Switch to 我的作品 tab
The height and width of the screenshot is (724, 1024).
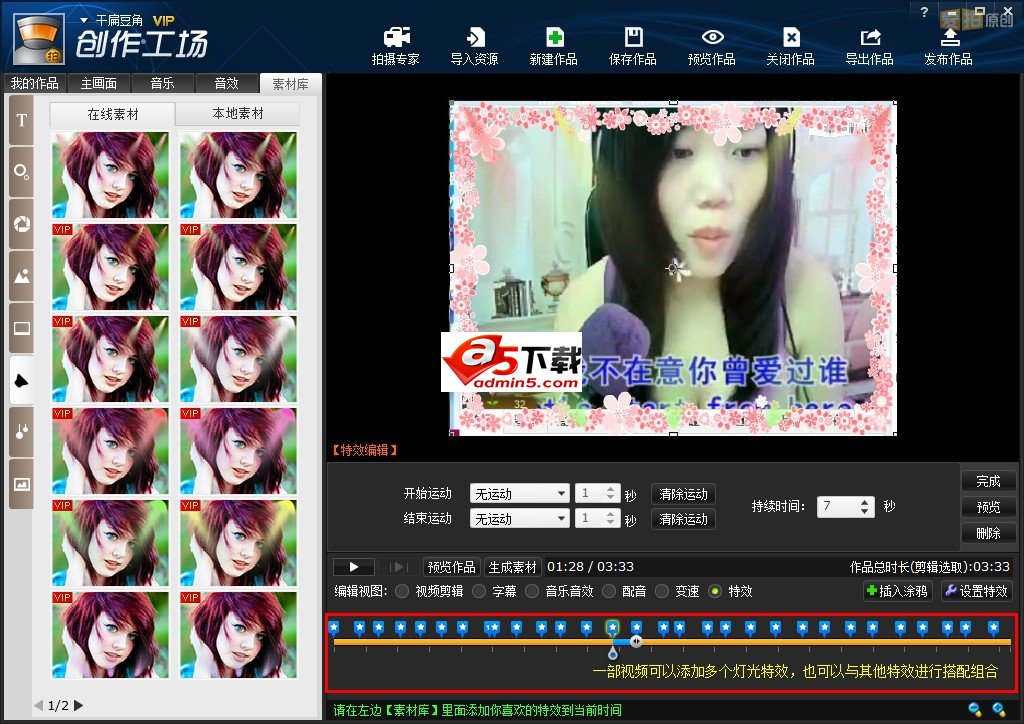click(35, 84)
